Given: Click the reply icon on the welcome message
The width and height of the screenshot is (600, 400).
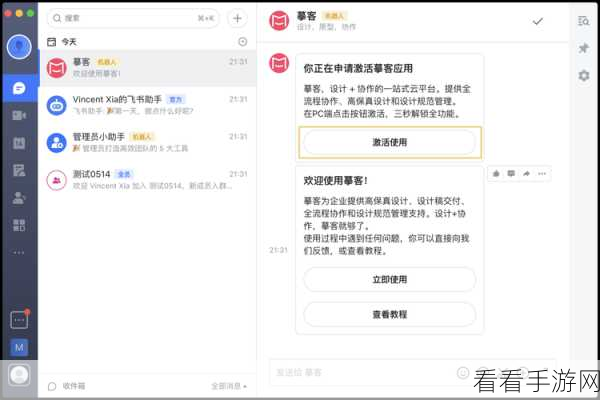Looking at the screenshot, I should coord(511,174).
